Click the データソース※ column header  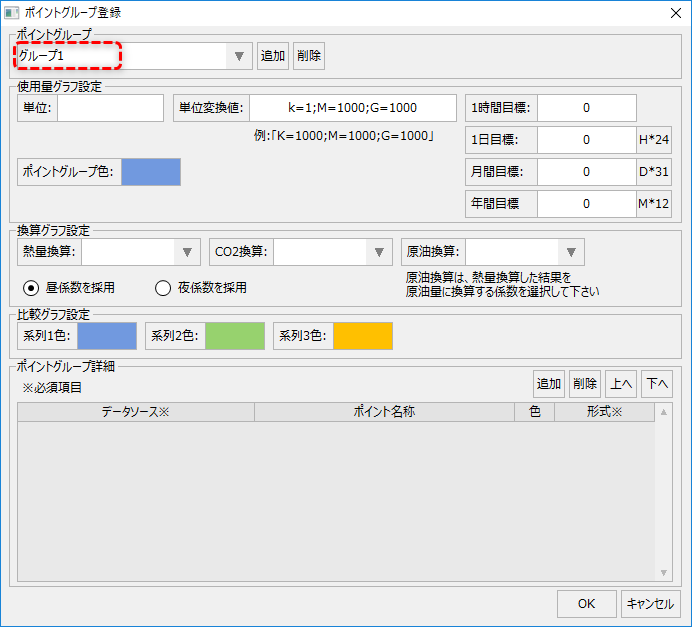[x=136, y=412]
